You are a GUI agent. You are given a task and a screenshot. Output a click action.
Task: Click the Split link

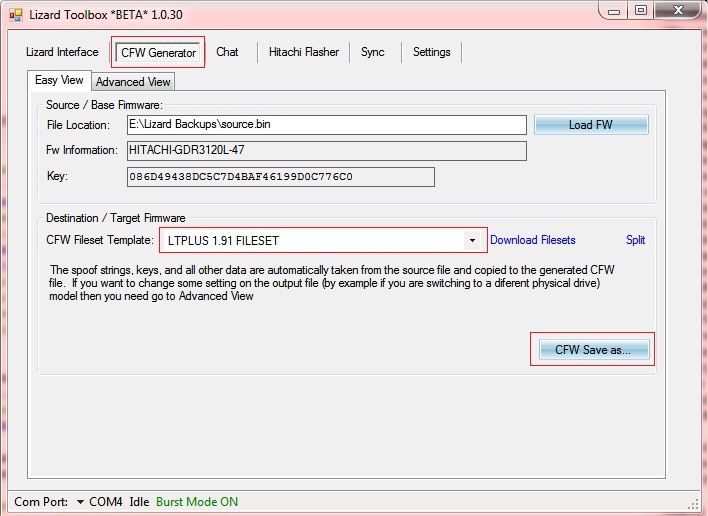click(635, 240)
